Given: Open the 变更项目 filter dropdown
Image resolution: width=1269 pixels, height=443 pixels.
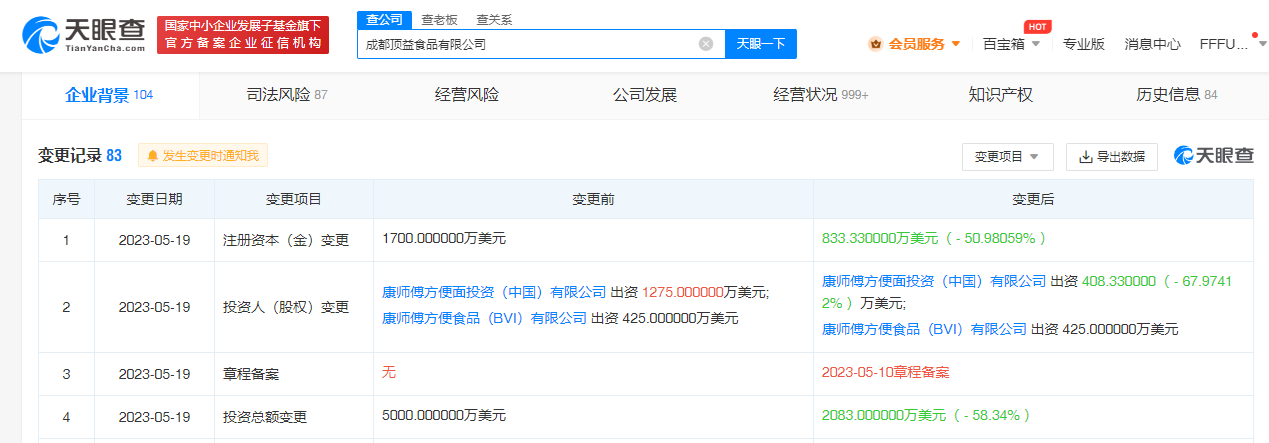Looking at the screenshot, I should 1007,157.
